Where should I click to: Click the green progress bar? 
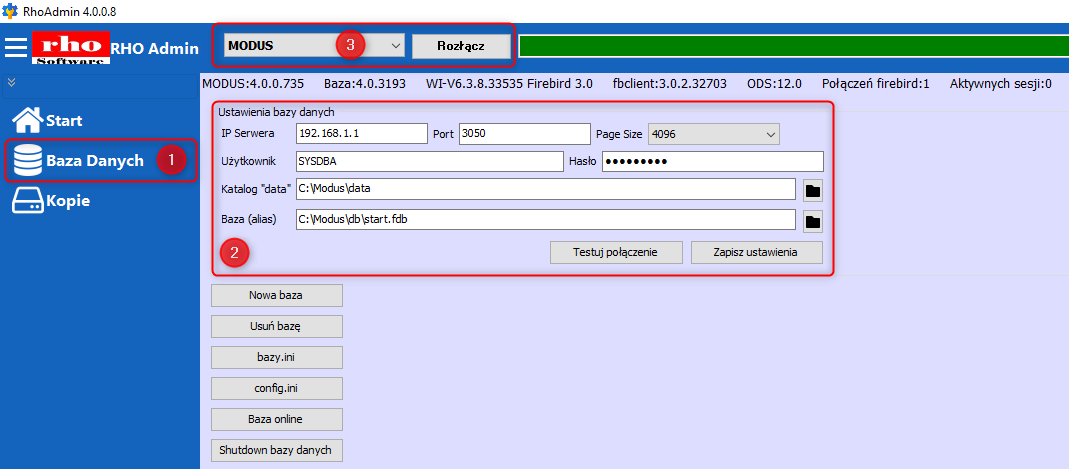coord(792,46)
